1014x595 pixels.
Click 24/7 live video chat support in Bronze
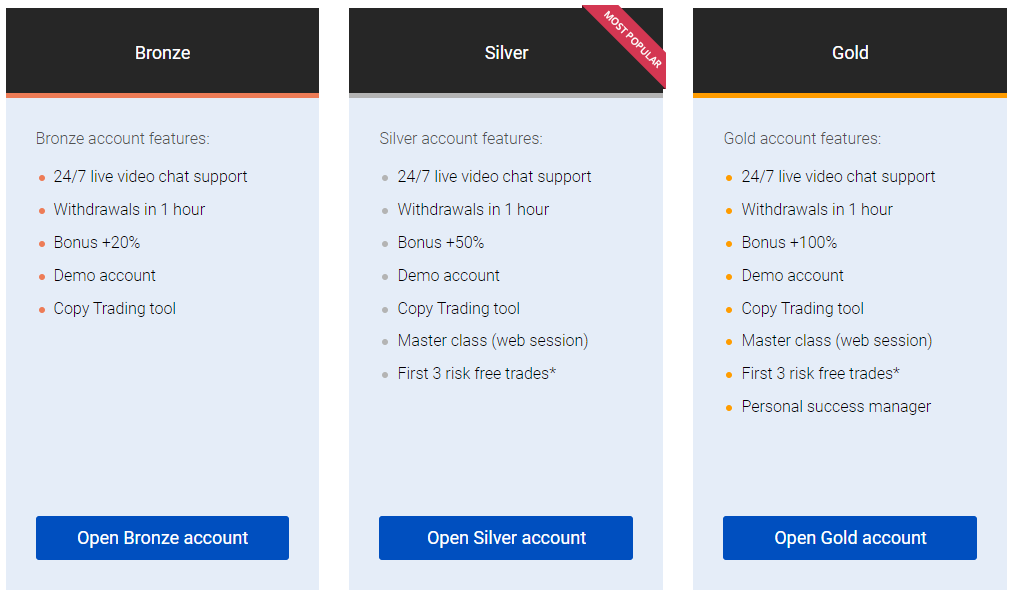coord(150,177)
